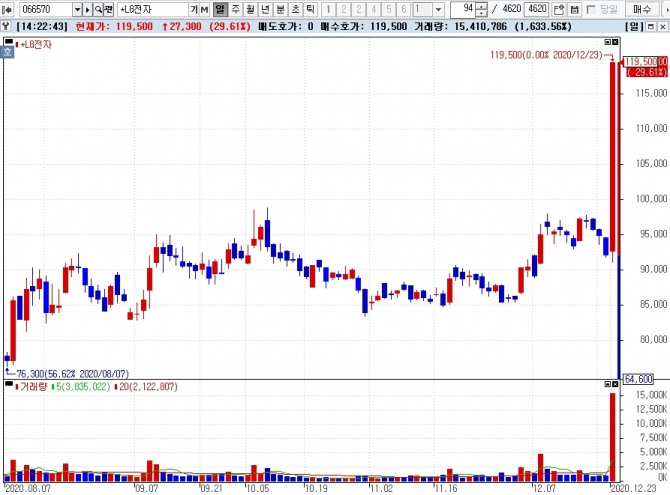Click the low annotation 76,300(56.62% 2020/08/07)
The width and height of the screenshot is (670, 495).
73,374
